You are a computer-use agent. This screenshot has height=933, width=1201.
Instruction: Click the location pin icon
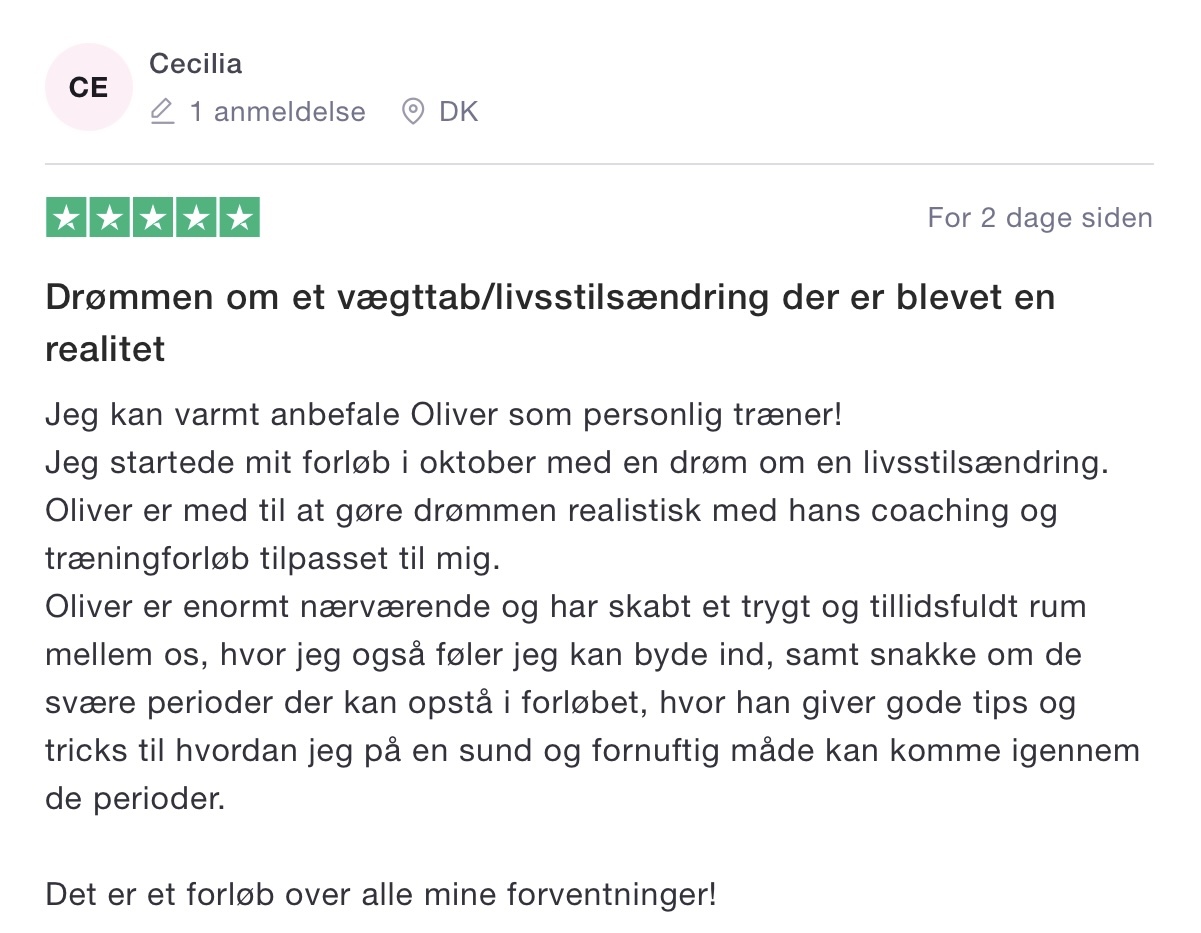412,112
